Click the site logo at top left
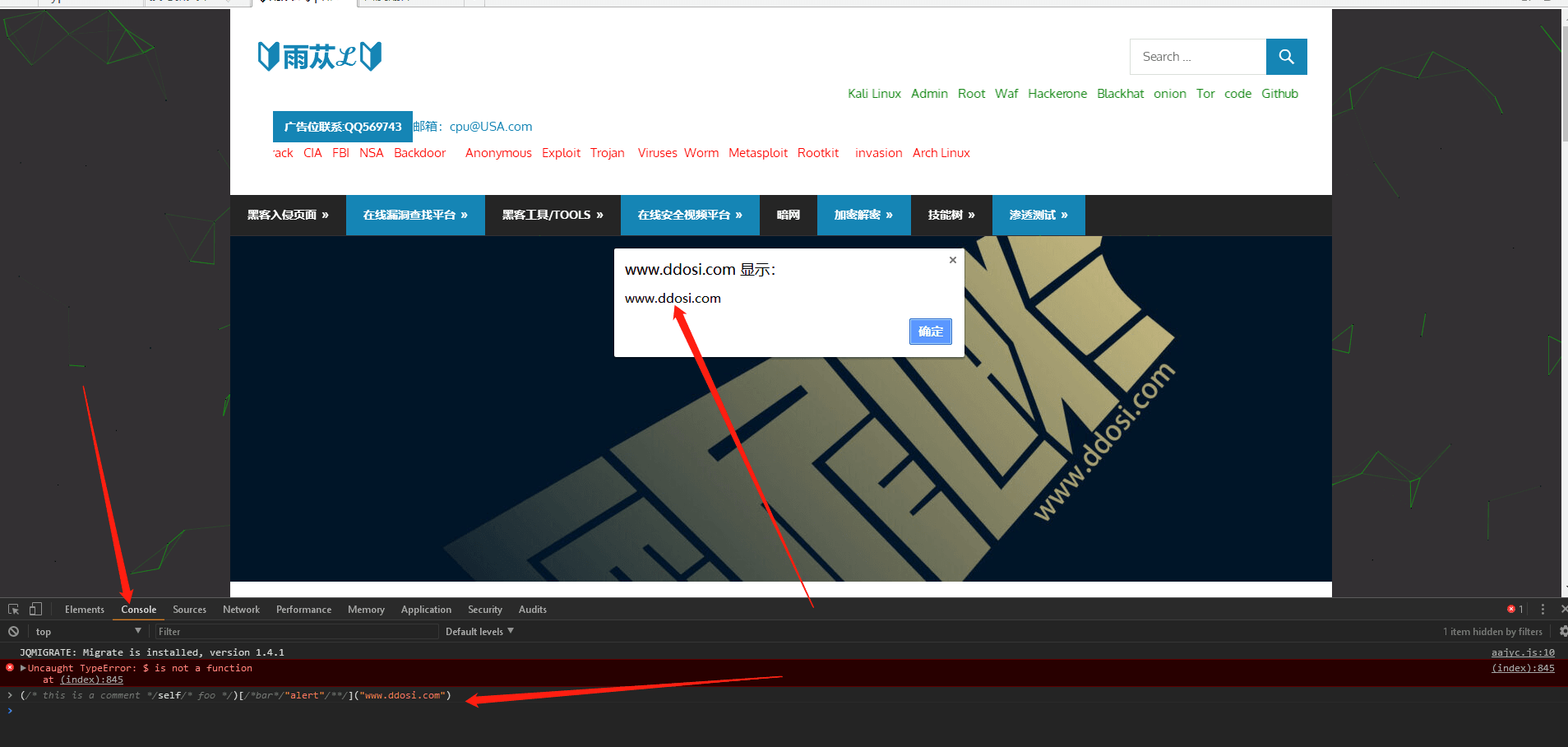Viewport: 1568px width, 747px height. tap(320, 57)
